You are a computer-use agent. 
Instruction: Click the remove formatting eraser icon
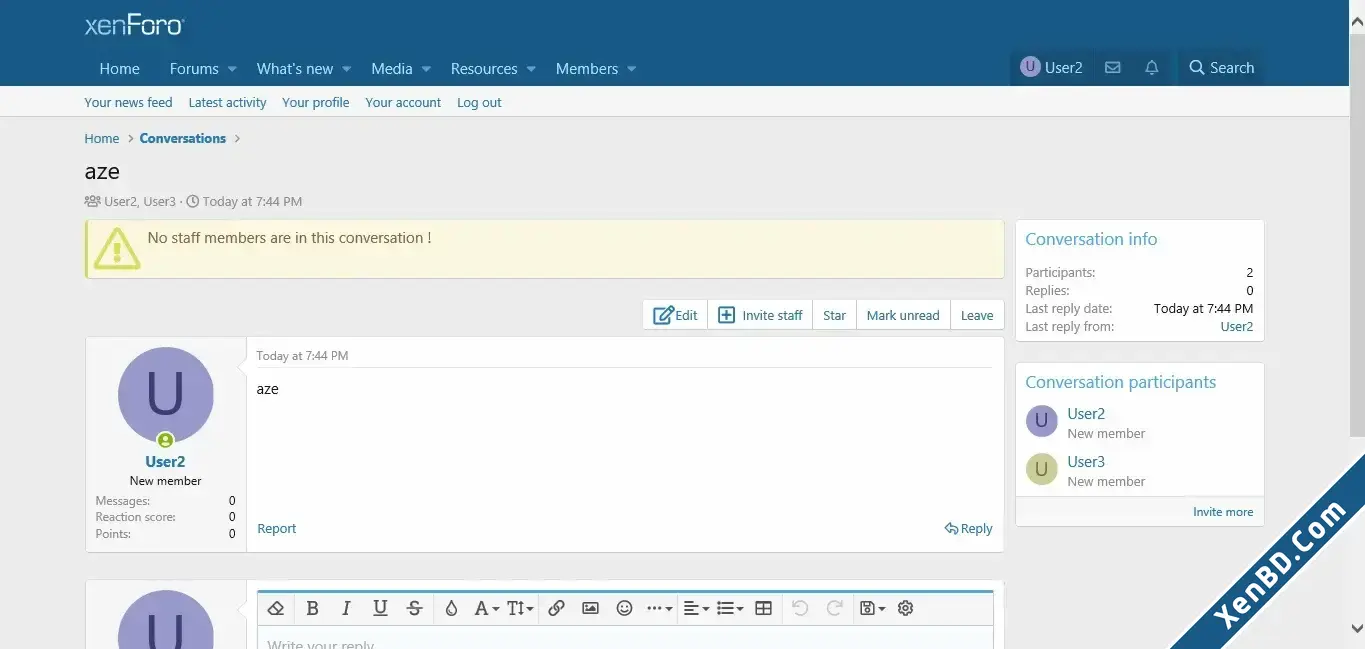[277, 608]
